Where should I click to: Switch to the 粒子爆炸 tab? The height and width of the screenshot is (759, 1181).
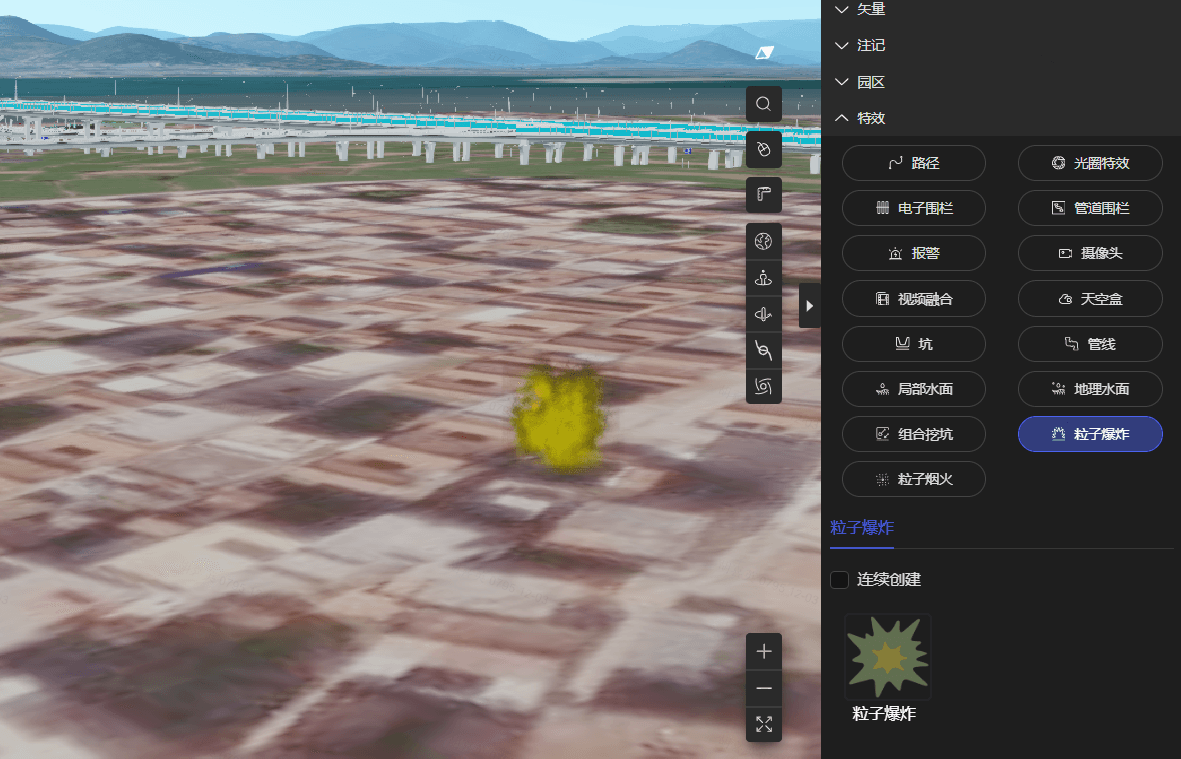pyautogui.click(x=861, y=528)
